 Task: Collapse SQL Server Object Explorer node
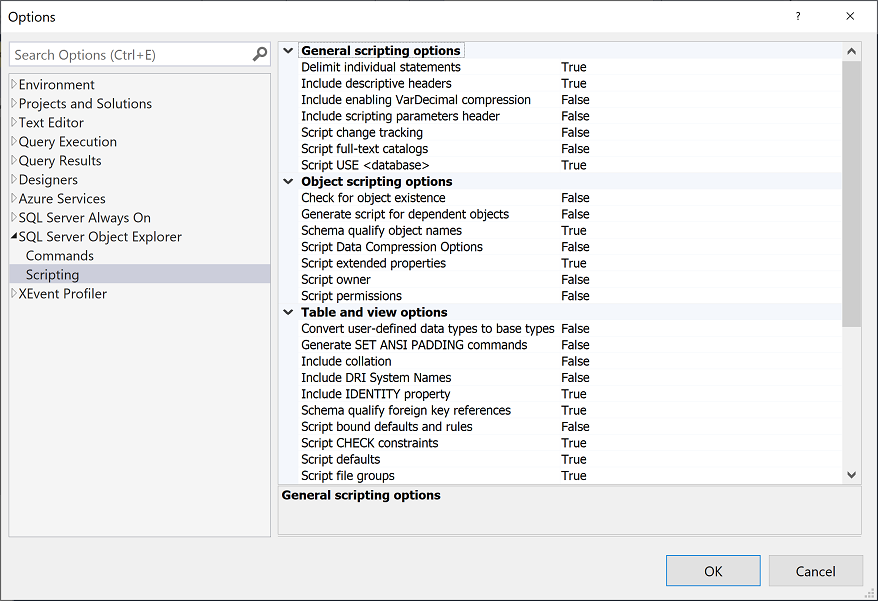coord(14,236)
